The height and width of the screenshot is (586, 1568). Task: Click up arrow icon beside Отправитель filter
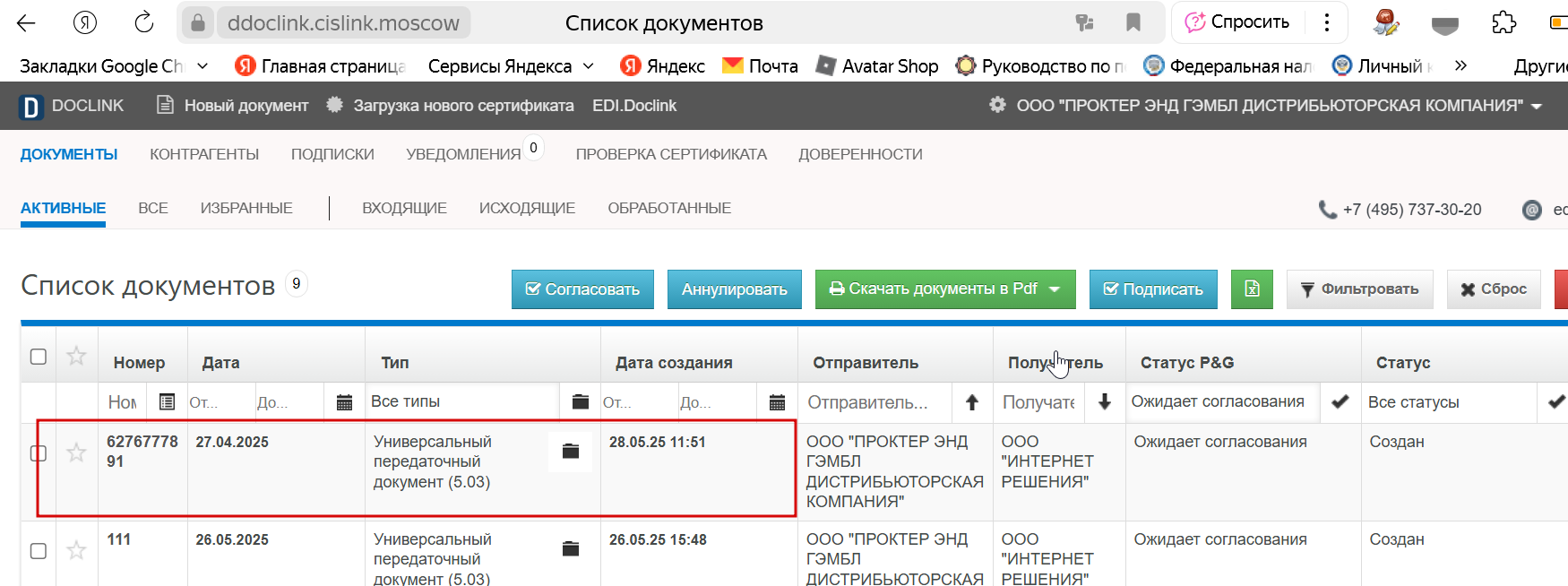[x=972, y=402]
